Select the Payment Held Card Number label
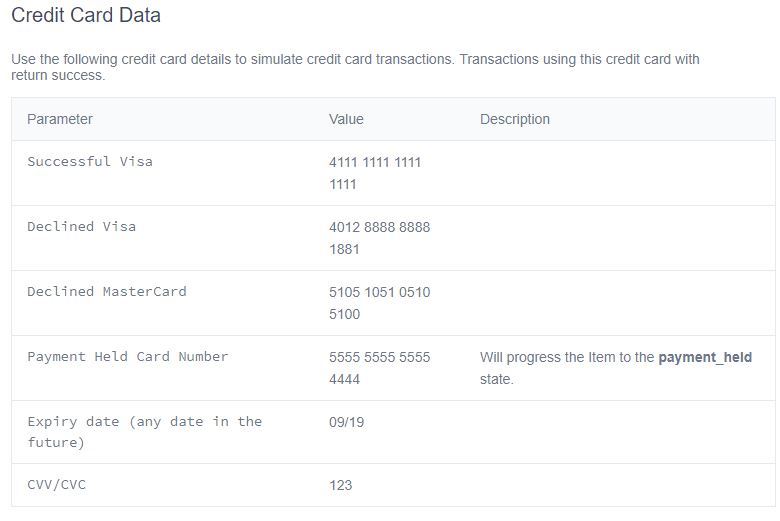Image resolution: width=780 pixels, height=521 pixels. click(x=128, y=356)
